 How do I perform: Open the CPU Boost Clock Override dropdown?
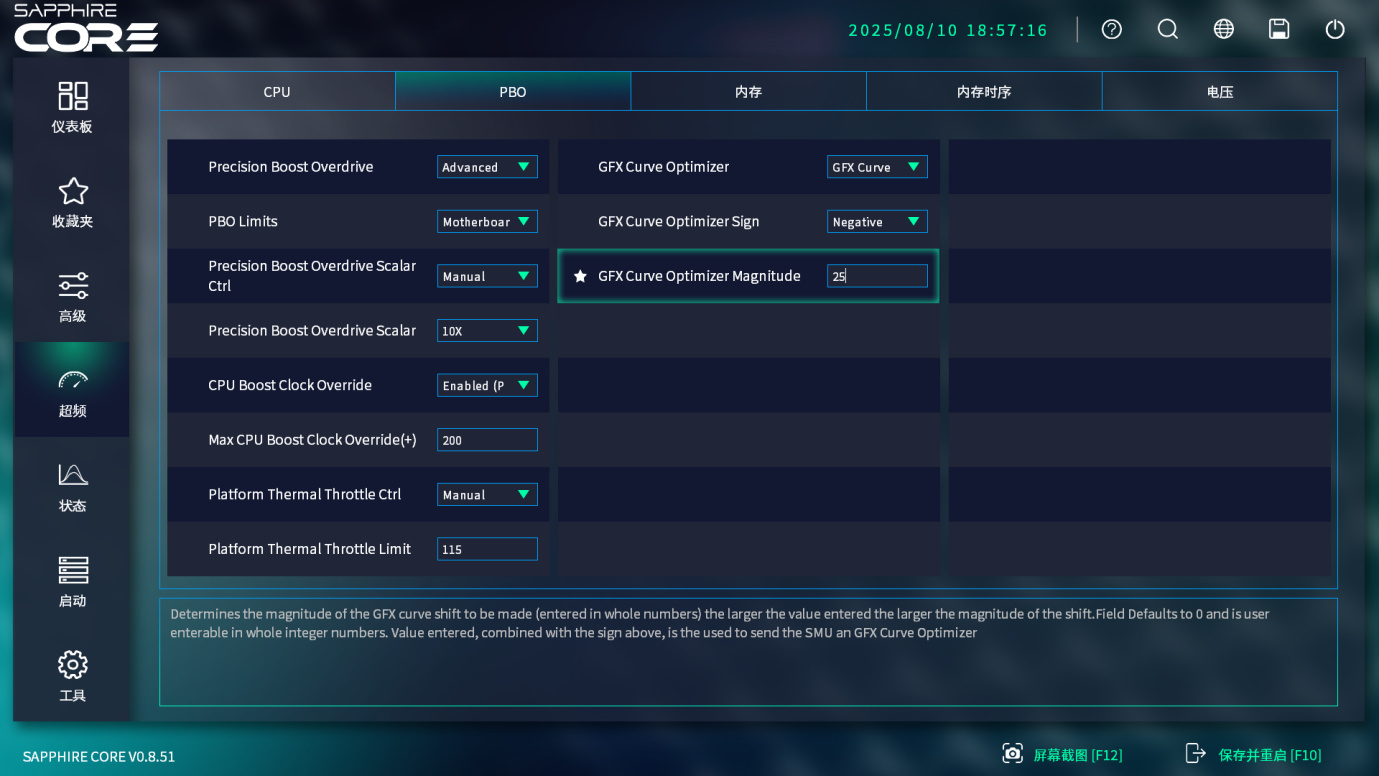click(487, 385)
